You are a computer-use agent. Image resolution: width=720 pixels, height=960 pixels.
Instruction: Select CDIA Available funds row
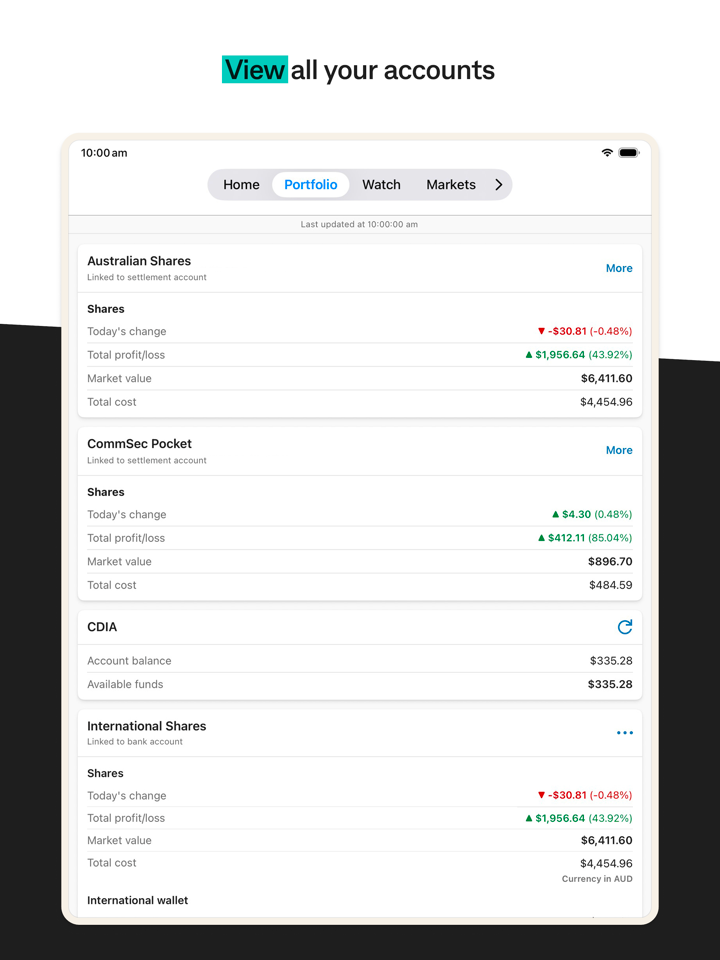coord(360,685)
